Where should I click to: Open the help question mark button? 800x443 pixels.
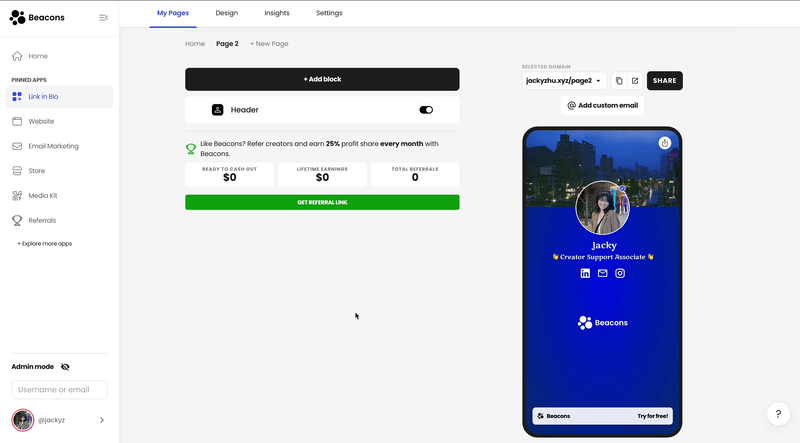778,414
